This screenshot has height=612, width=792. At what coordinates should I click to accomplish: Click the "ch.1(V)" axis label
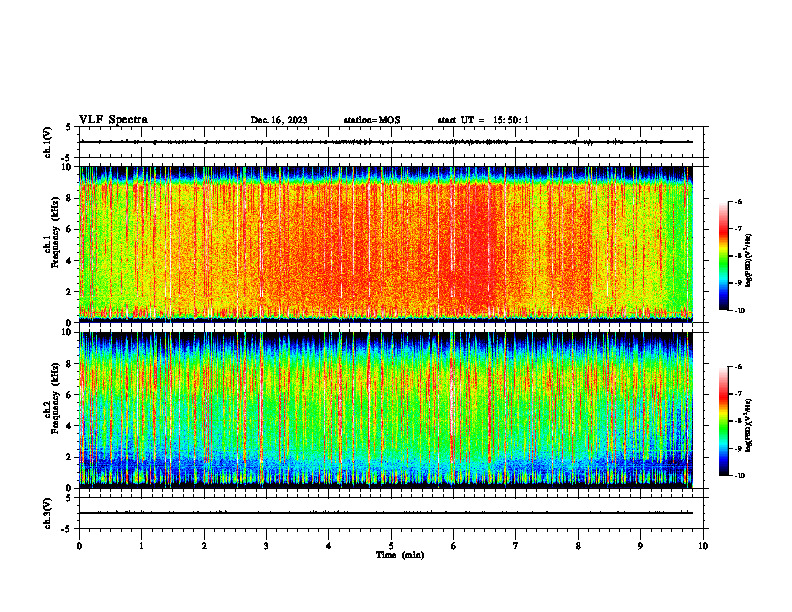pyautogui.click(x=48, y=142)
